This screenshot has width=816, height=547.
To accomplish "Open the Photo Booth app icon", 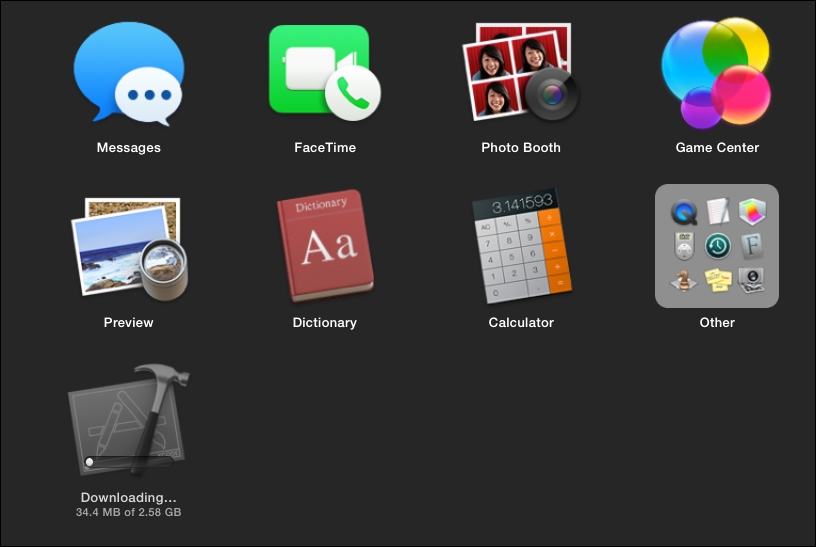I will [521, 72].
